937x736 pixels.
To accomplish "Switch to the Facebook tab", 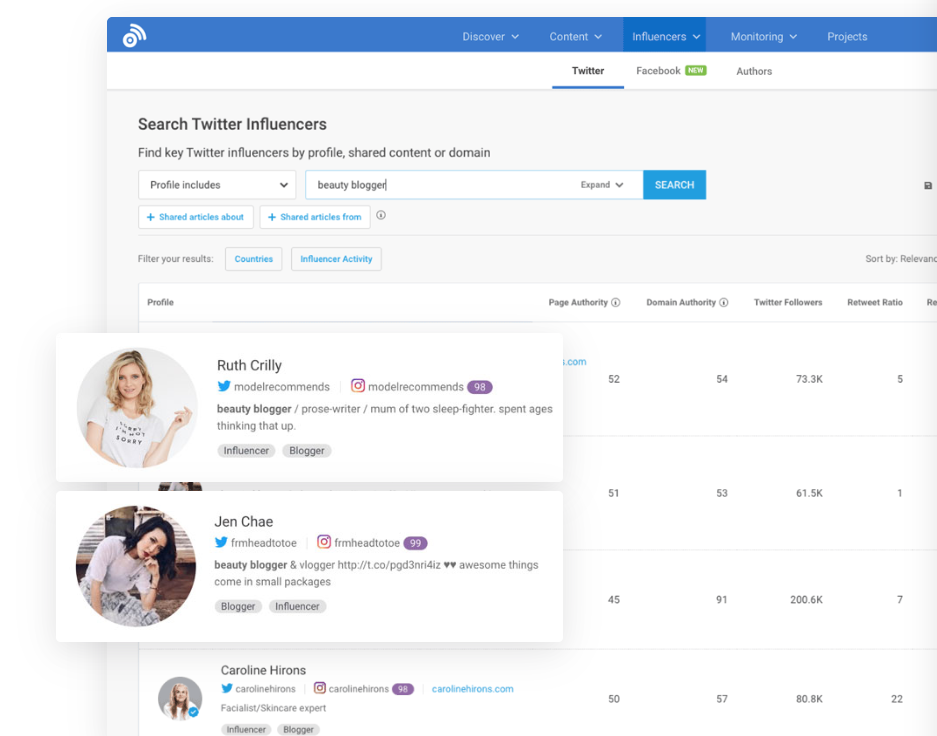I will (x=658, y=70).
